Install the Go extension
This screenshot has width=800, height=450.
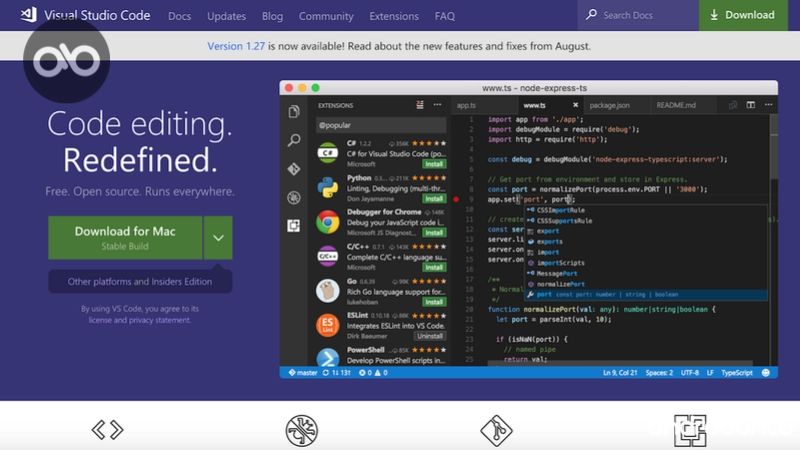click(x=434, y=302)
